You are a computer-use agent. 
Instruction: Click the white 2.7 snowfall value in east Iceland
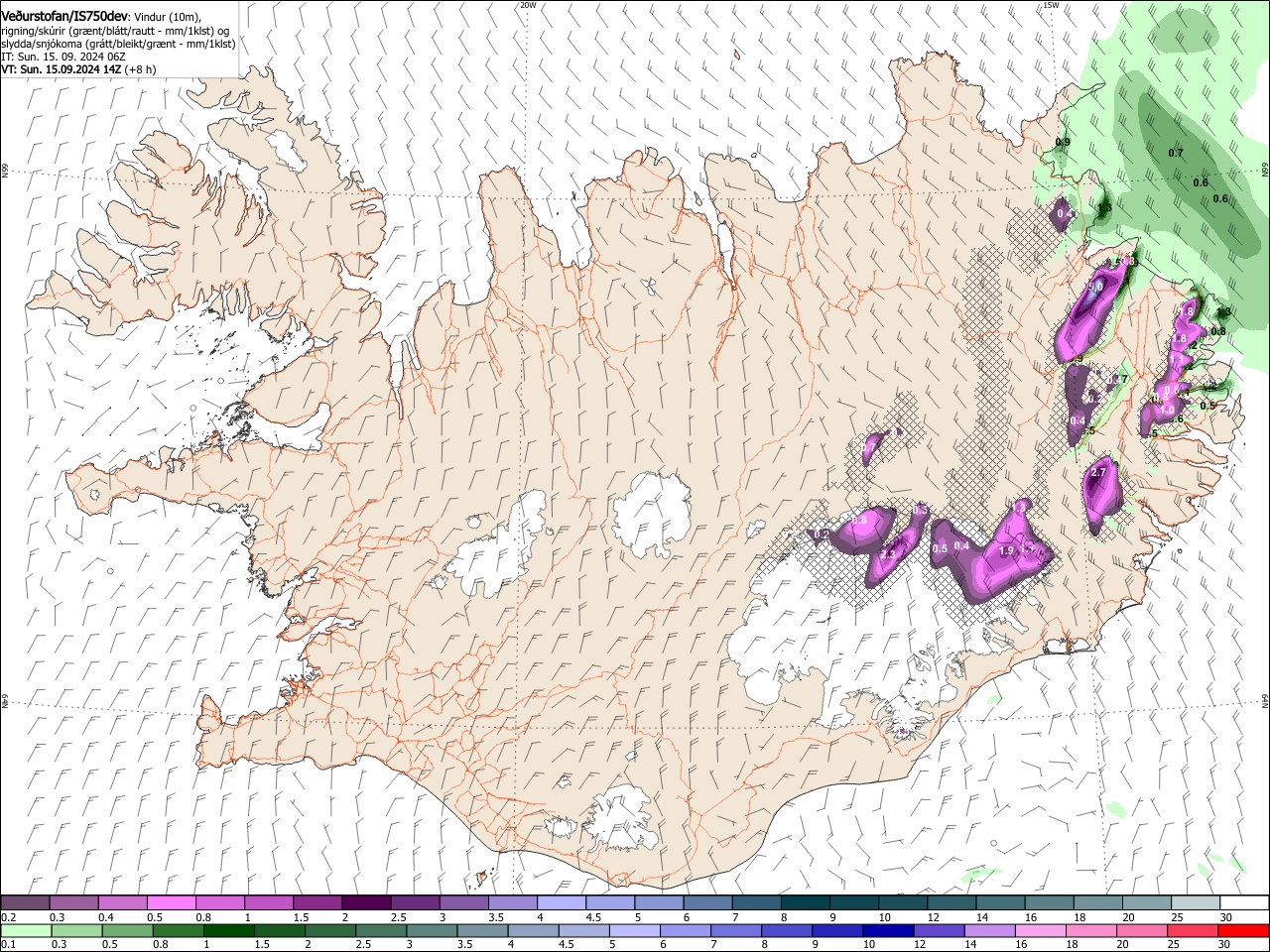1097,473
